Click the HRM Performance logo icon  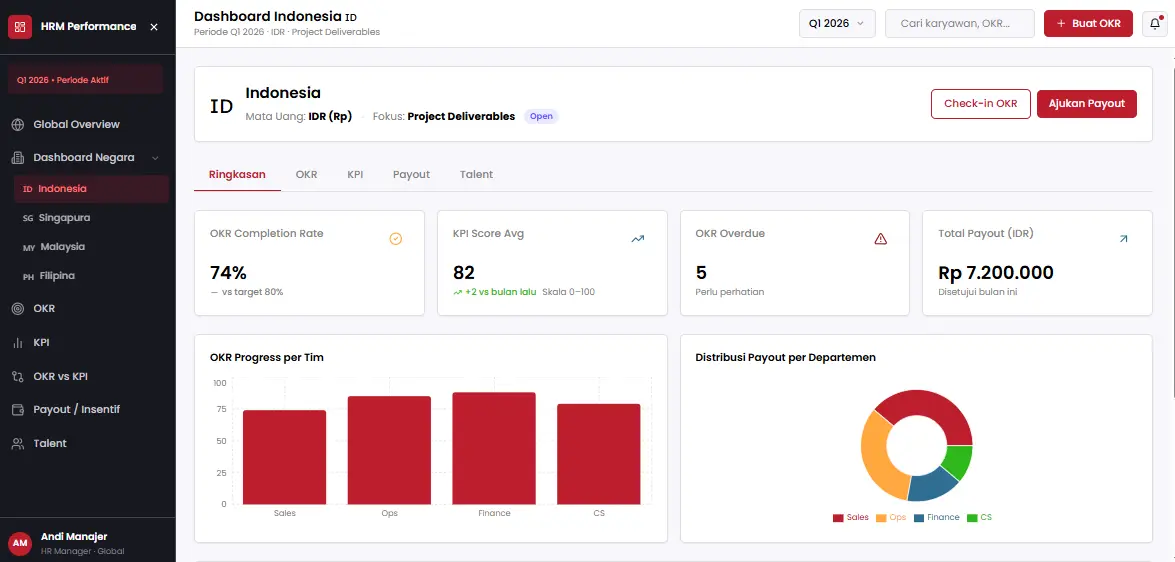[x=20, y=27]
